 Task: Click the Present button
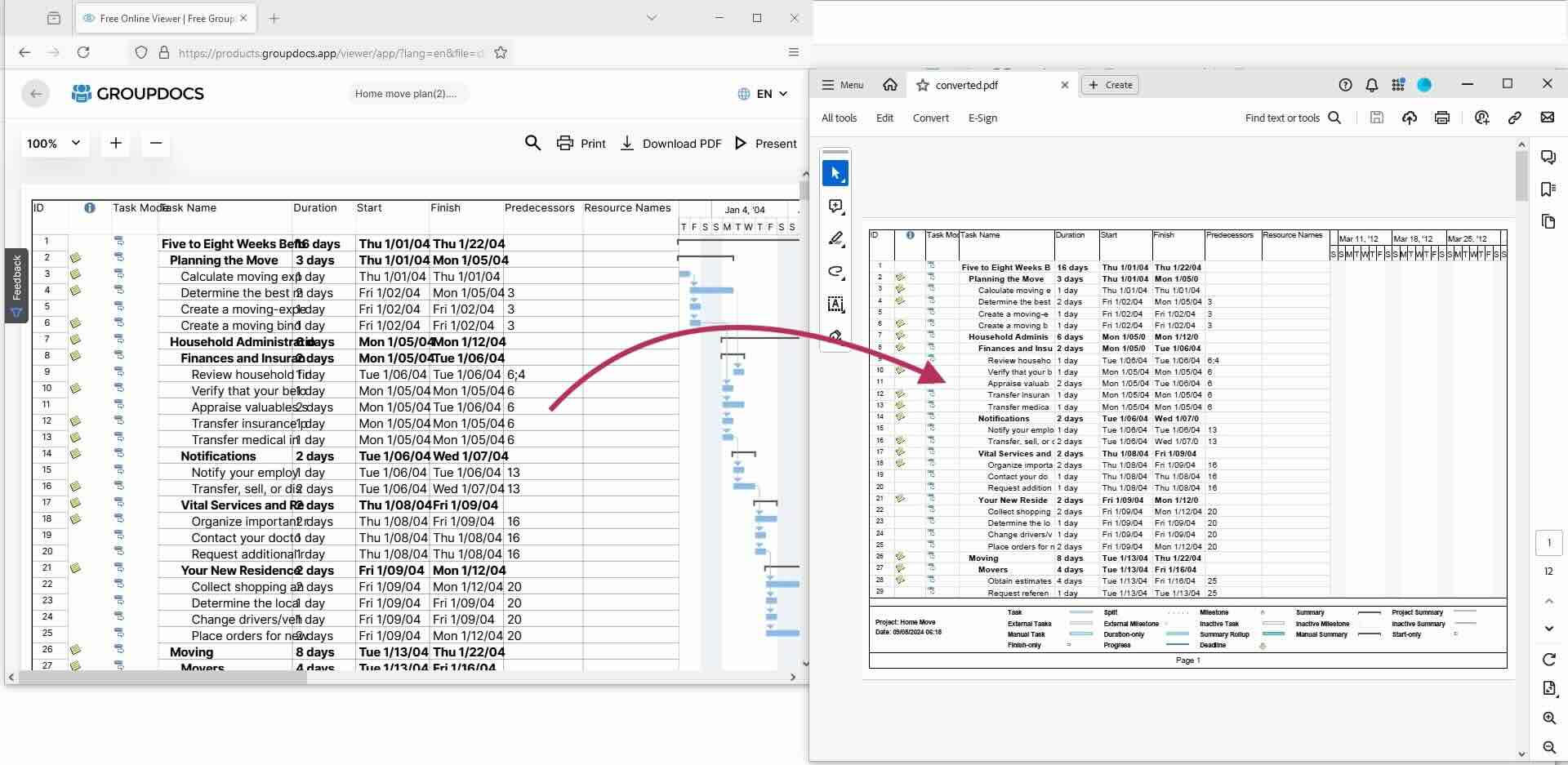[x=765, y=143]
